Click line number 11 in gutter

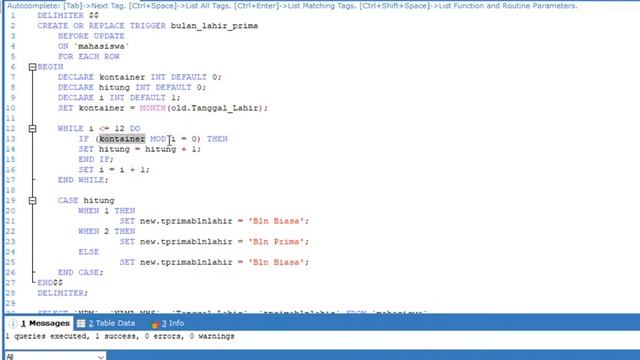click(x=10, y=118)
